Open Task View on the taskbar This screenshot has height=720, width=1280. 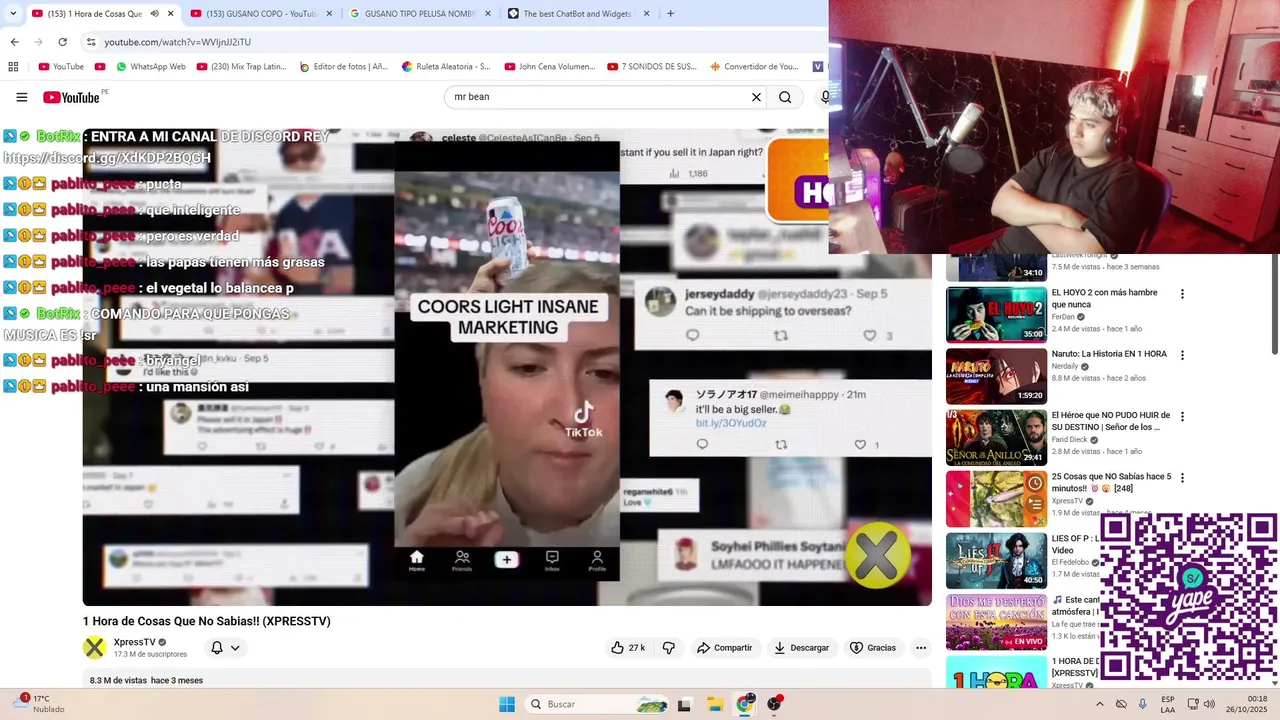pos(684,704)
